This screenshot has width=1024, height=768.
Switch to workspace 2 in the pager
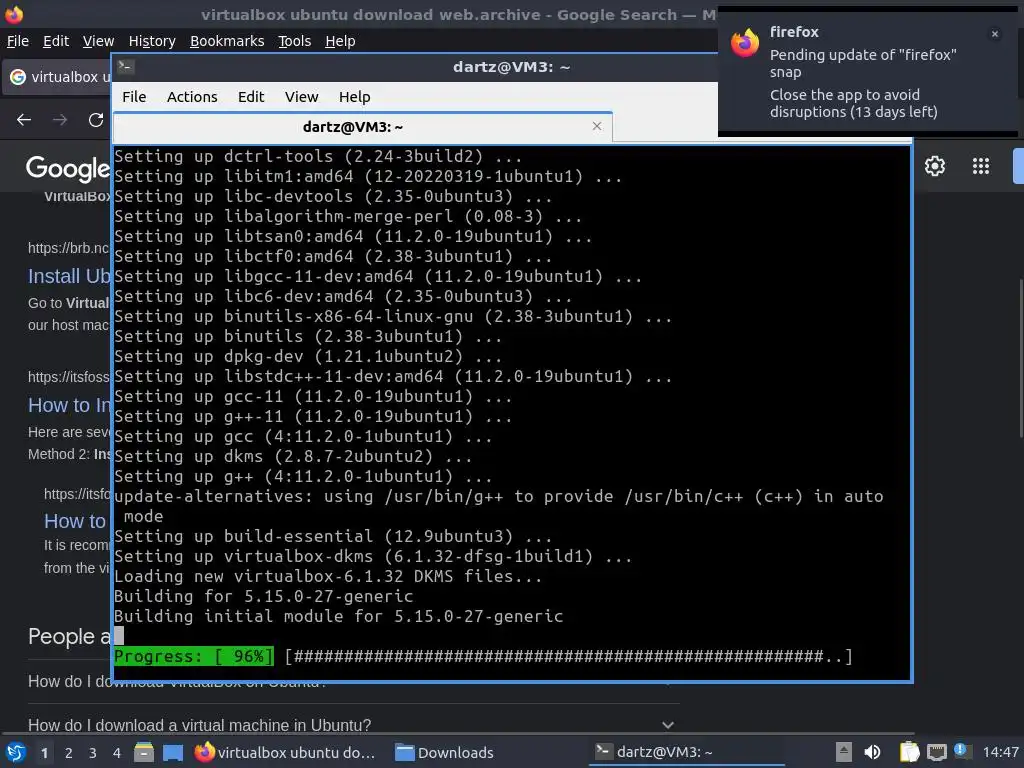coord(69,753)
